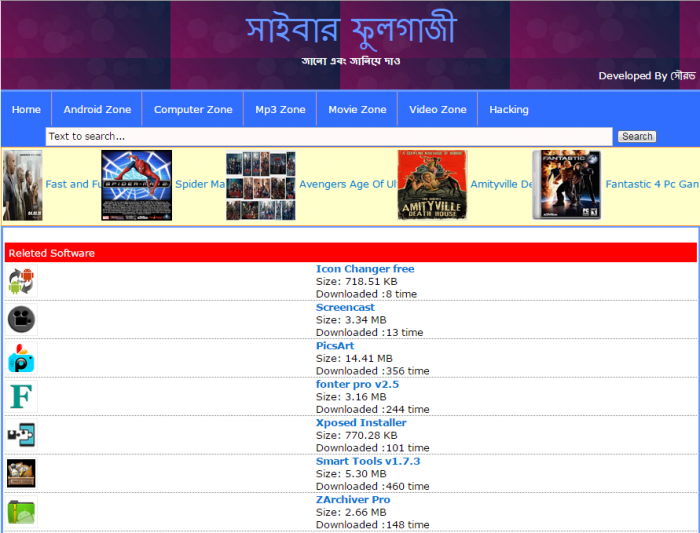This screenshot has width=700, height=533.
Task: Click the Developed By credit text
Action: click(647, 75)
